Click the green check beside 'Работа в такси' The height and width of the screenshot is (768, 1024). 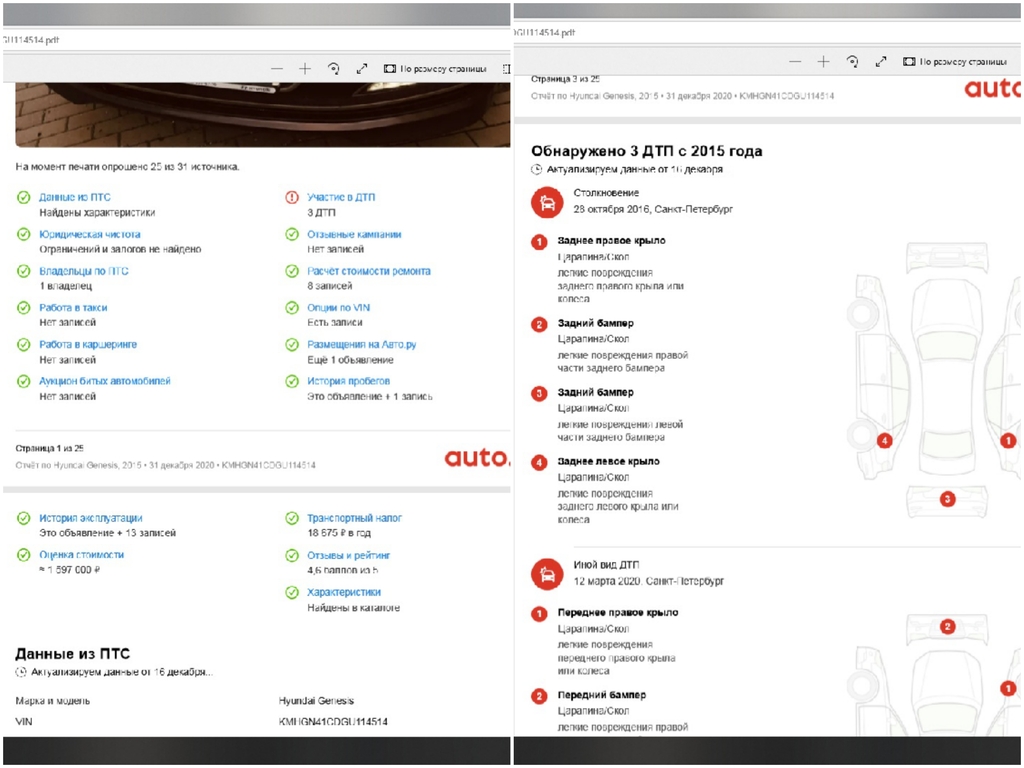[24, 308]
